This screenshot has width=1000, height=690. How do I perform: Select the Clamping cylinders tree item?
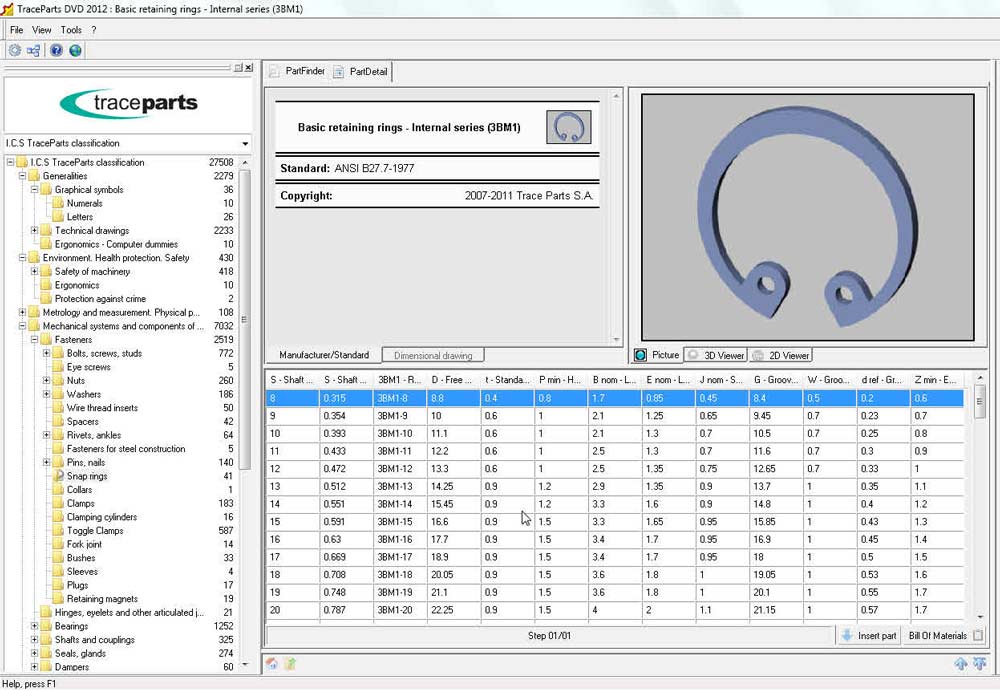pyautogui.click(x=102, y=517)
